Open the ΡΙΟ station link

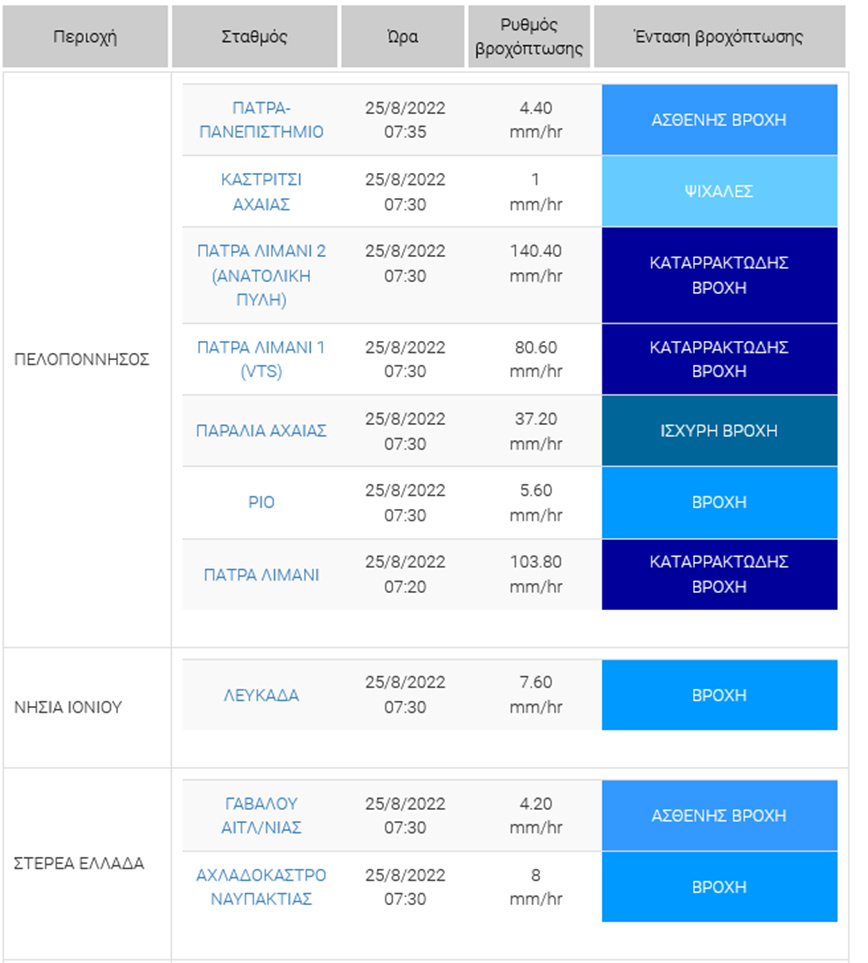(261, 503)
